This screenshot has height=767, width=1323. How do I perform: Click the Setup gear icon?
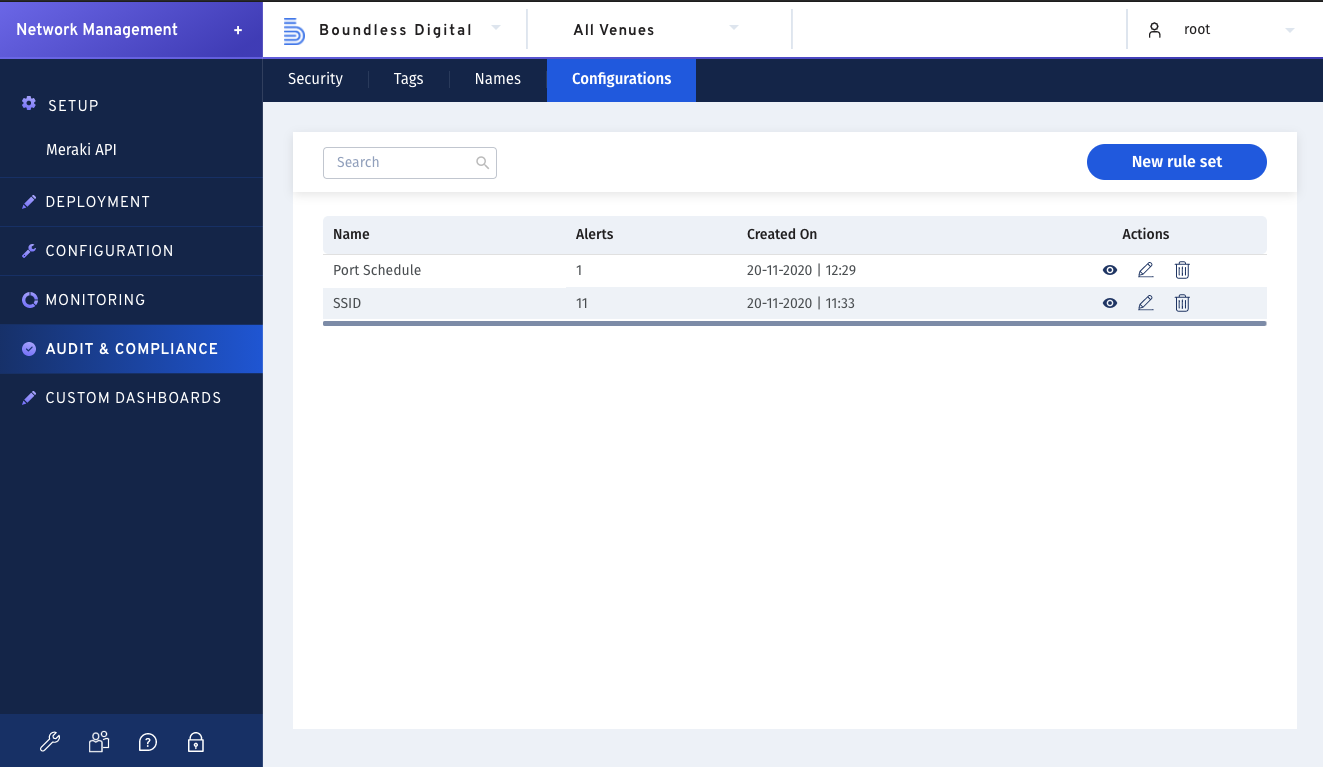29,104
